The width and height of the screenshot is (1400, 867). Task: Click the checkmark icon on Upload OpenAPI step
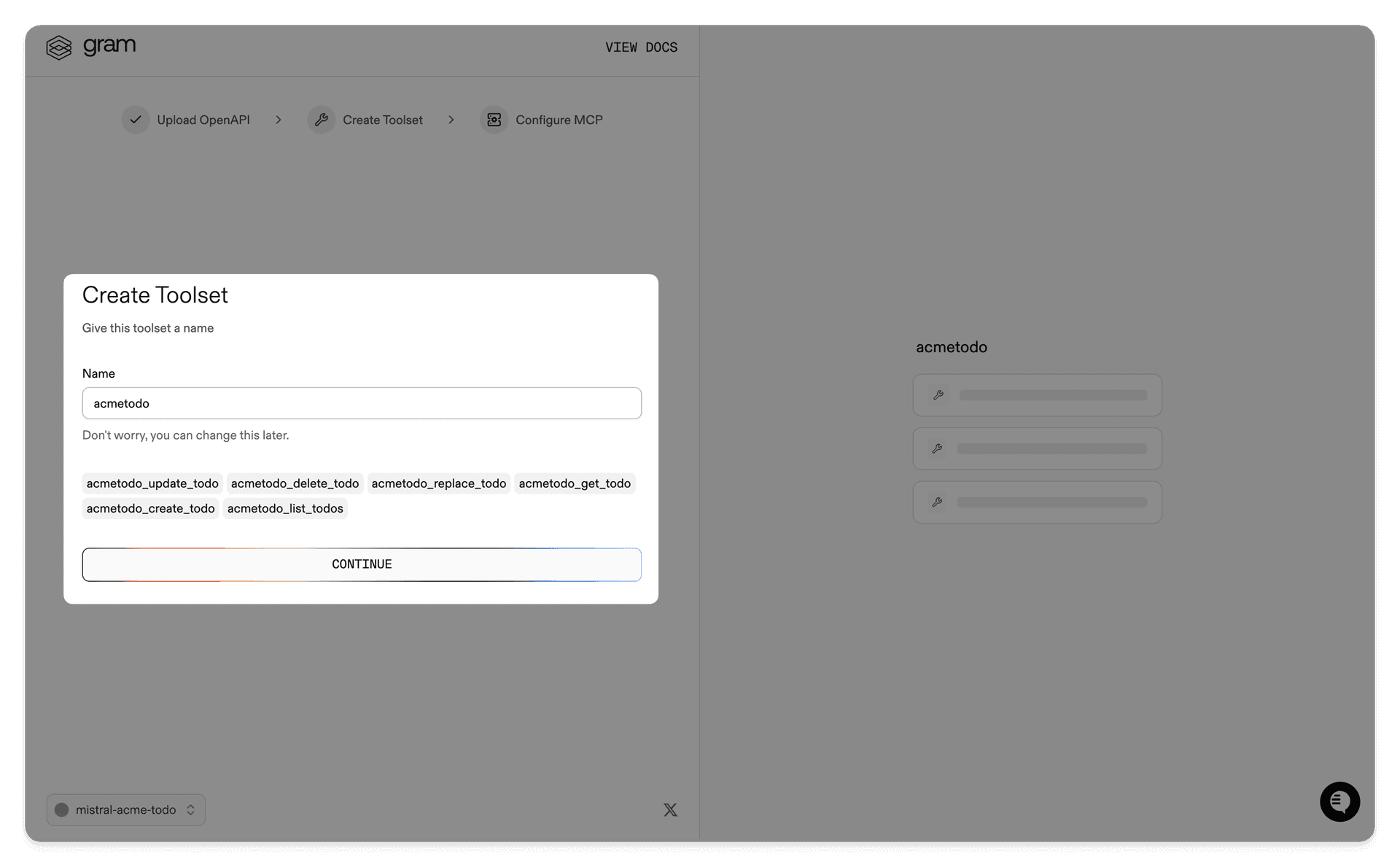[135, 119]
